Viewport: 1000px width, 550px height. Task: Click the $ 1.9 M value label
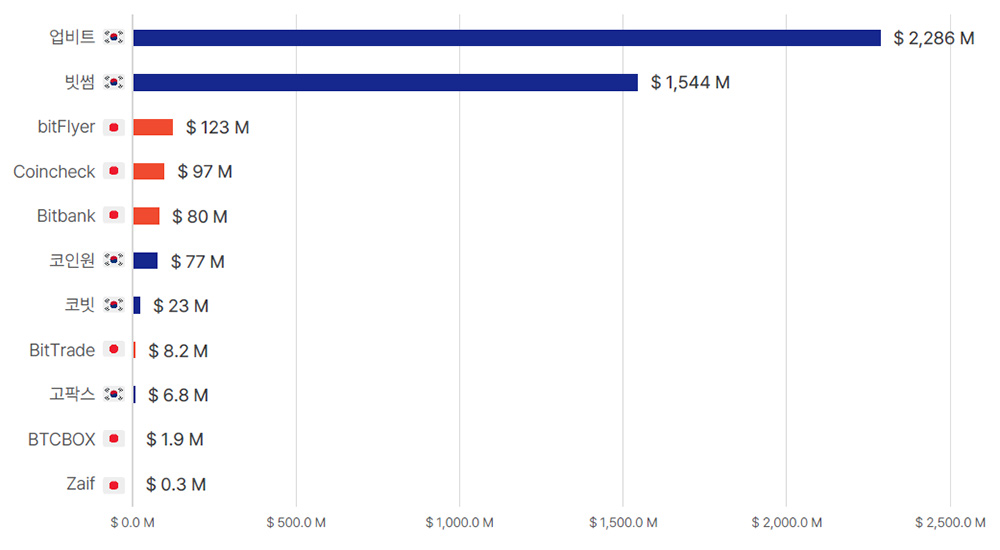pyautogui.click(x=175, y=439)
